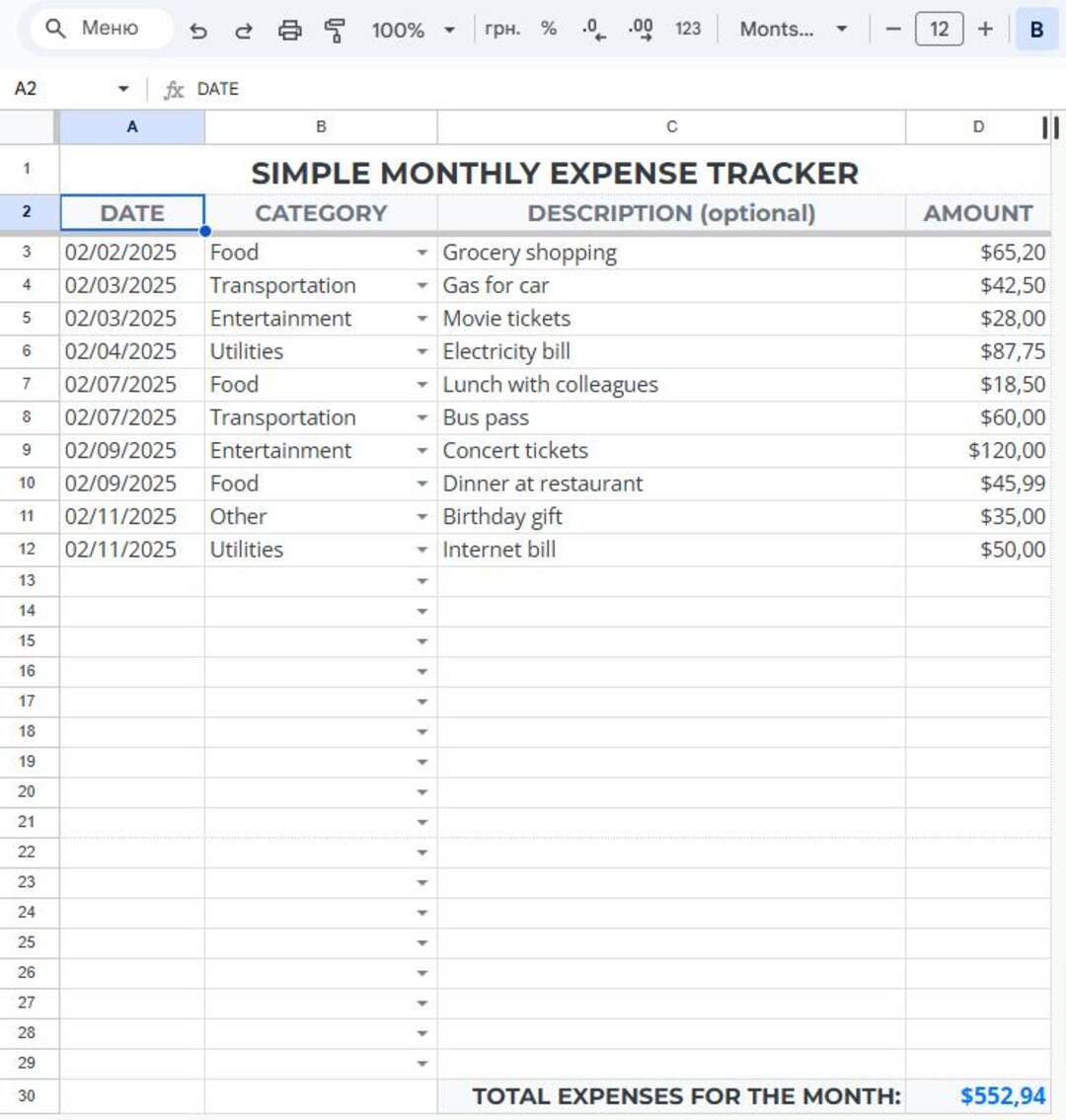Select the title SIMPLE MONTHLY EXPENSE TRACKER

555,174
